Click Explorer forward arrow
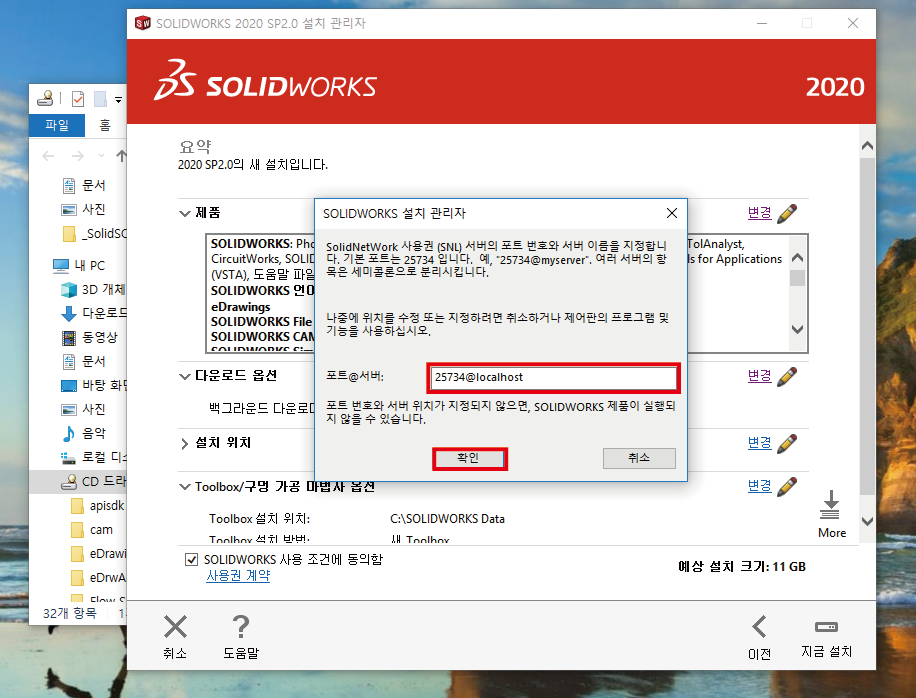Viewport: 916px width, 698px height. coord(78,155)
